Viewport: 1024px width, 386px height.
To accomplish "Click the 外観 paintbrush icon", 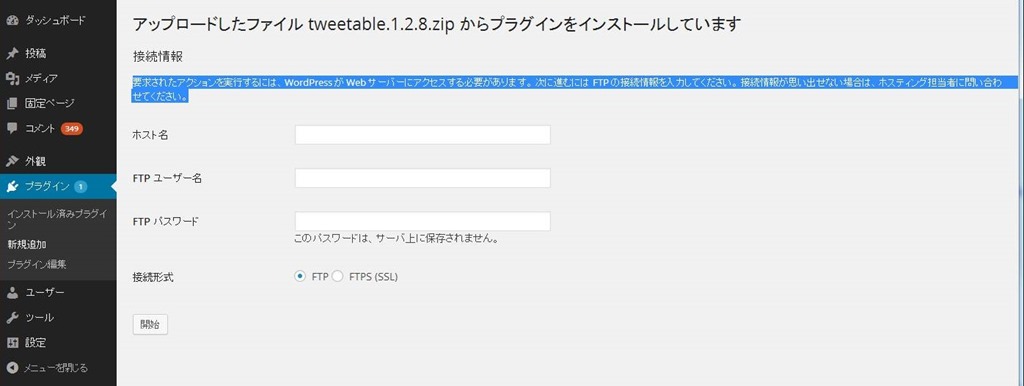I will (x=12, y=161).
